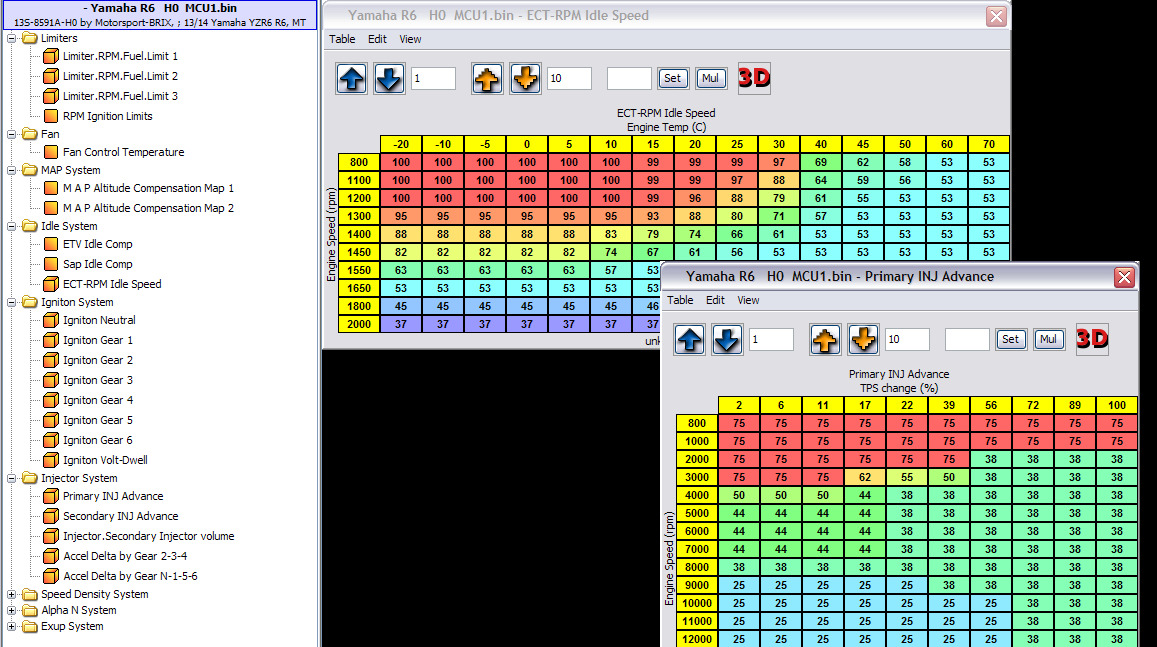The height and width of the screenshot is (647, 1157).
Task: Click blue down arrow in Primary INJ Advance window
Action: pos(727,339)
